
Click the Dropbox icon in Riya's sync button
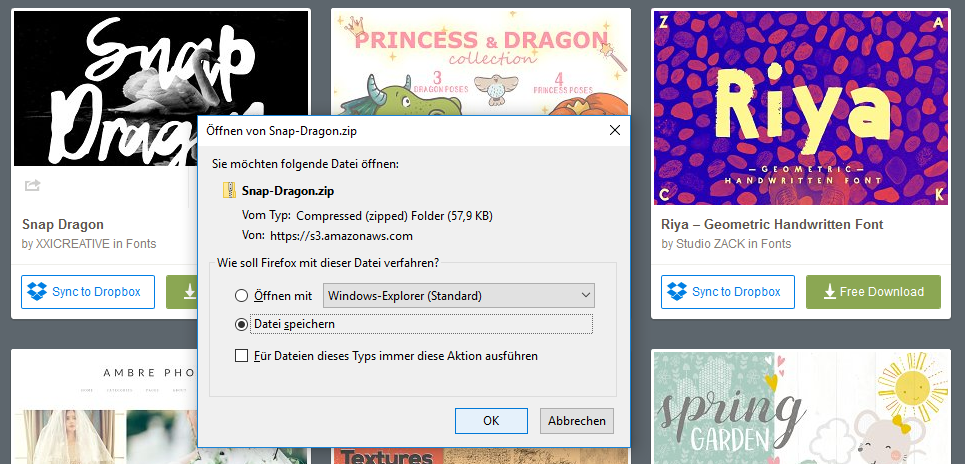point(678,292)
